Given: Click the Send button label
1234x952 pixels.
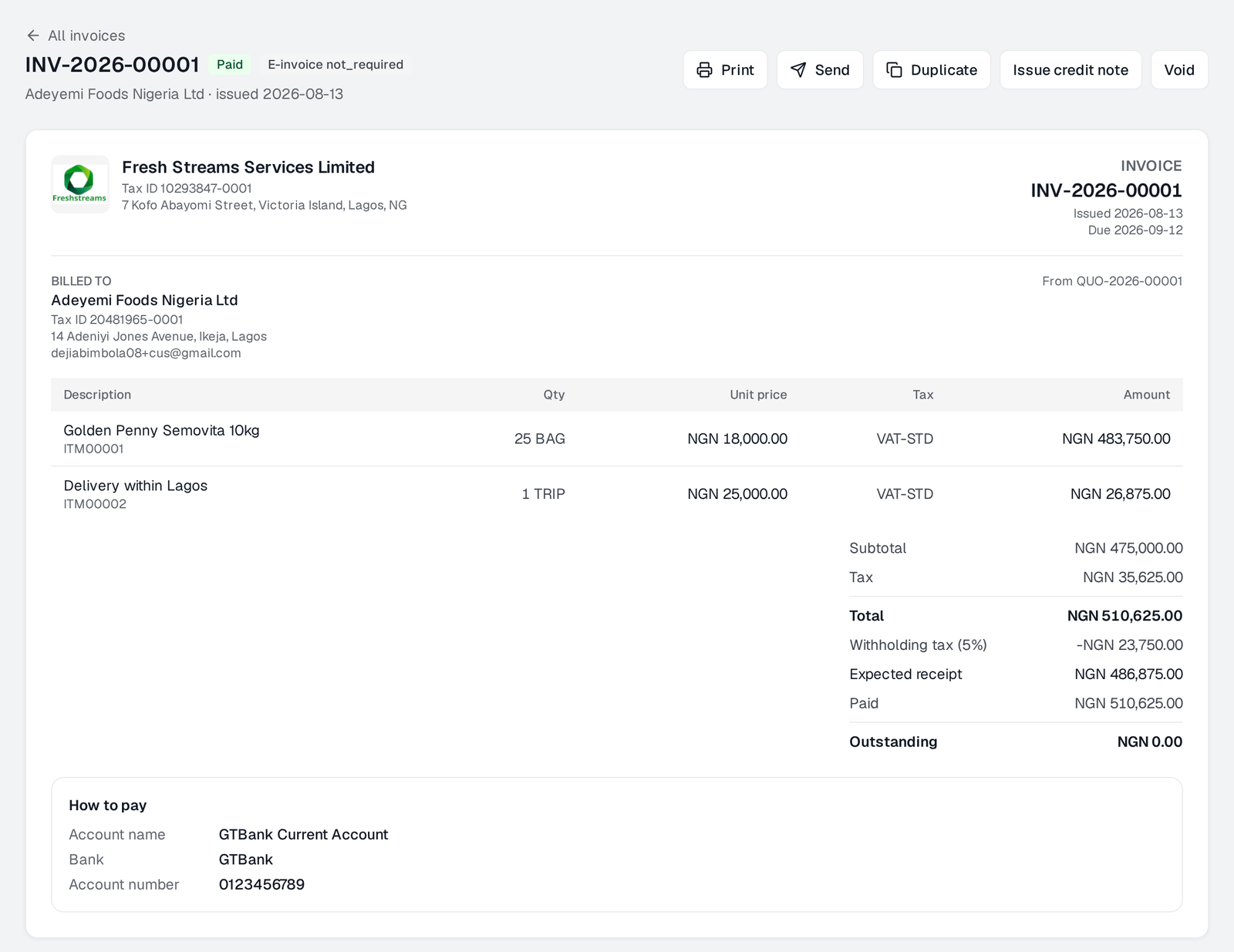Looking at the screenshot, I should coord(832,70).
